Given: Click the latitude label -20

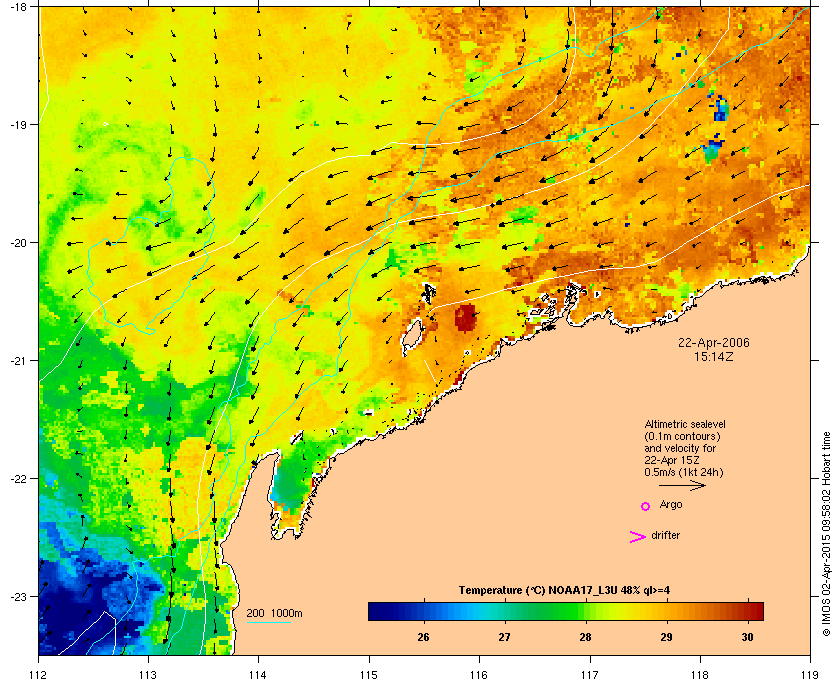Looking at the screenshot, I should (18, 243).
